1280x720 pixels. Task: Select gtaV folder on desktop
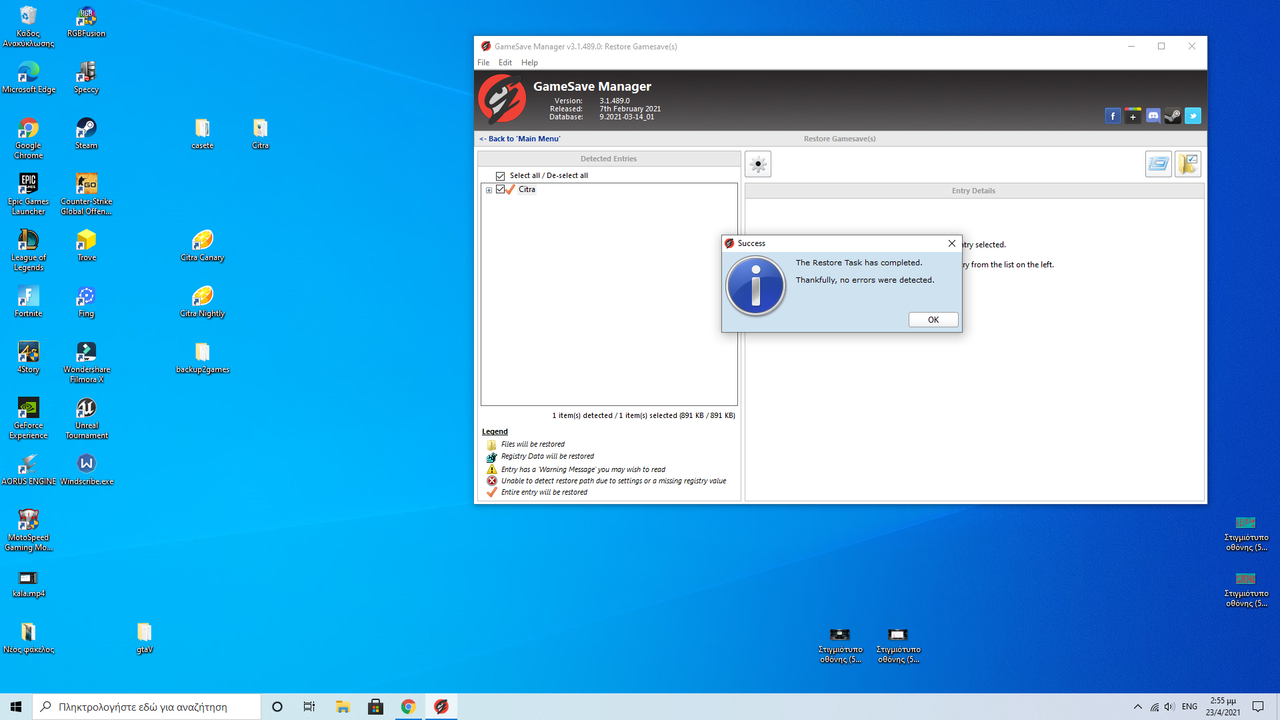tap(144, 638)
